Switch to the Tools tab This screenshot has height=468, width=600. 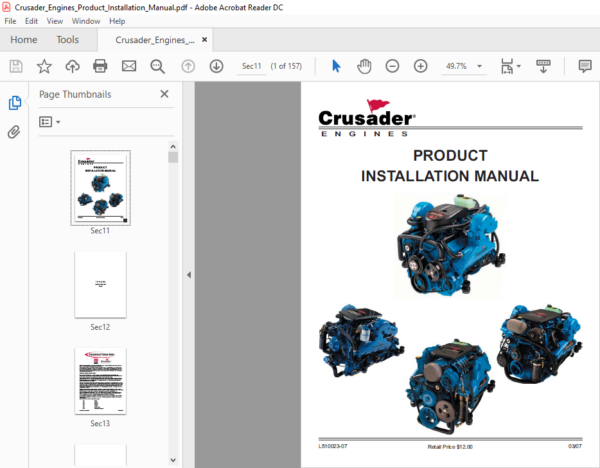pyautogui.click(x=68, y=40)
